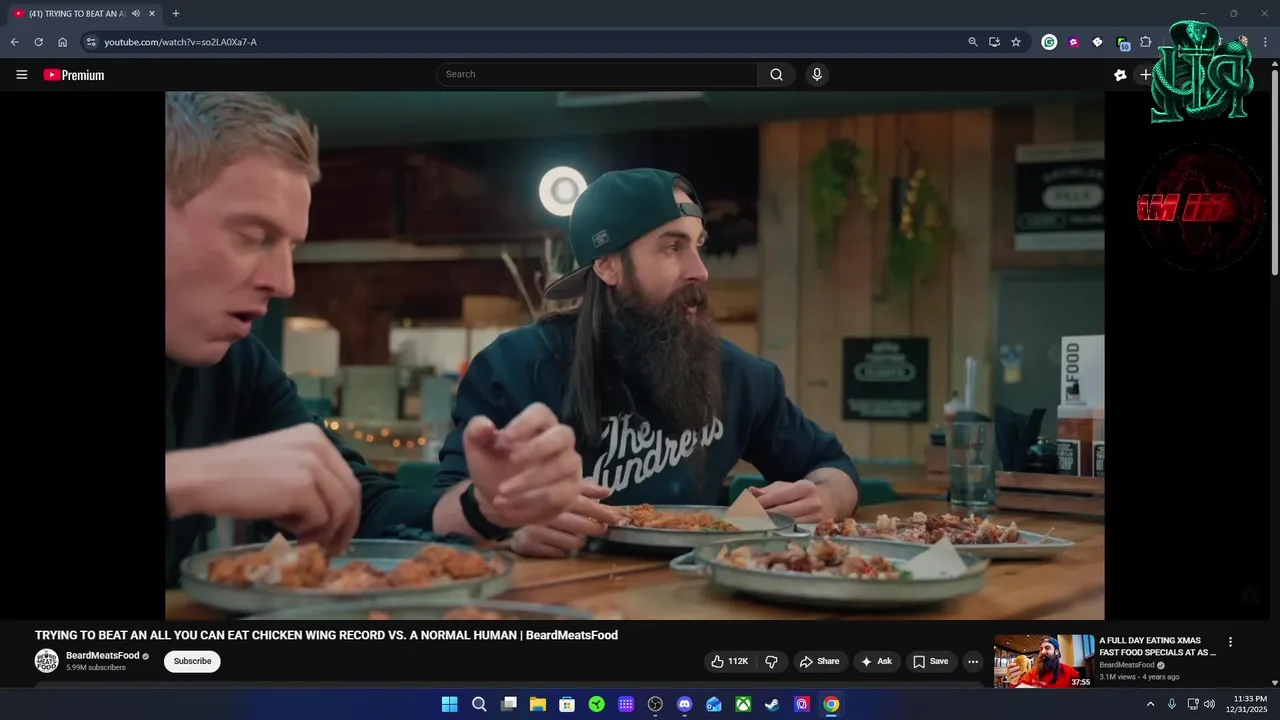Save the video to a playlist
1280x720 pixels.
(x=930, y=662)
